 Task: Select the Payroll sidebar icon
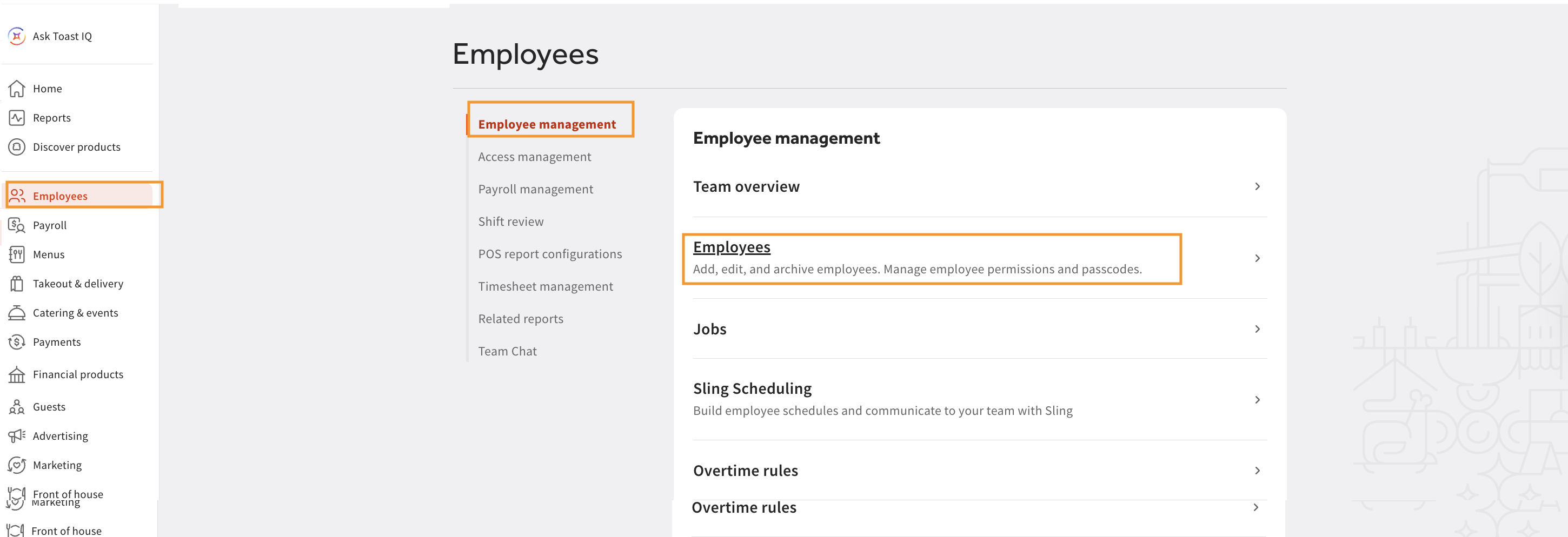point(16,226)
